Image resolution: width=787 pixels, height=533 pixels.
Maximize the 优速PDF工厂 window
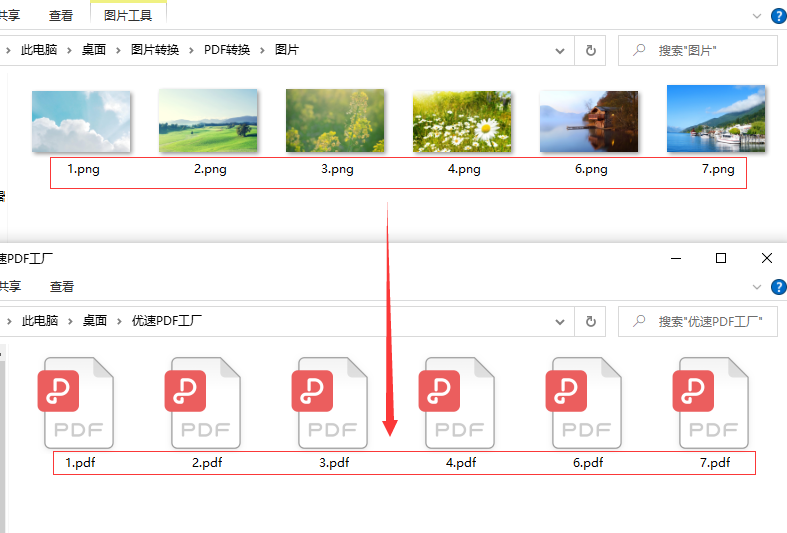pyautogui.click(x=721, y=258)
